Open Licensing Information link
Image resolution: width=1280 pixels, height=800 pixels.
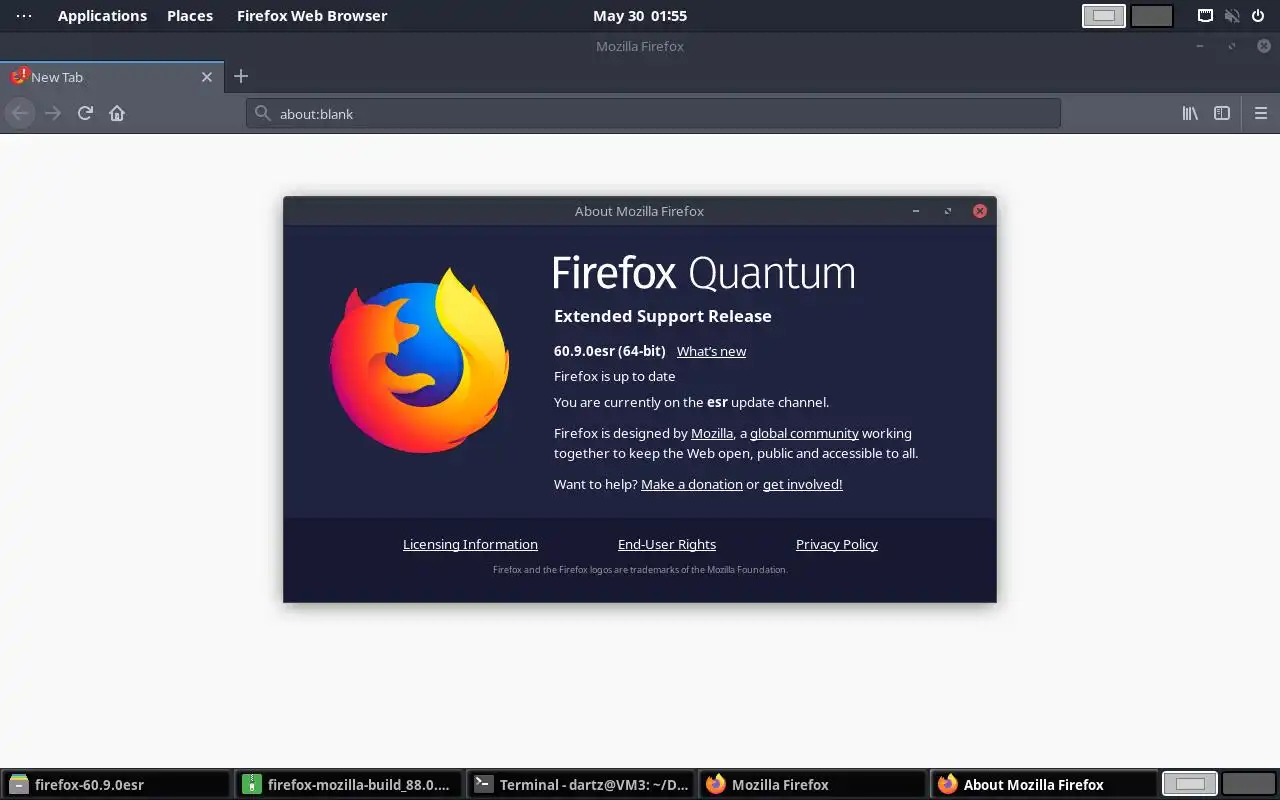point(470,544)
